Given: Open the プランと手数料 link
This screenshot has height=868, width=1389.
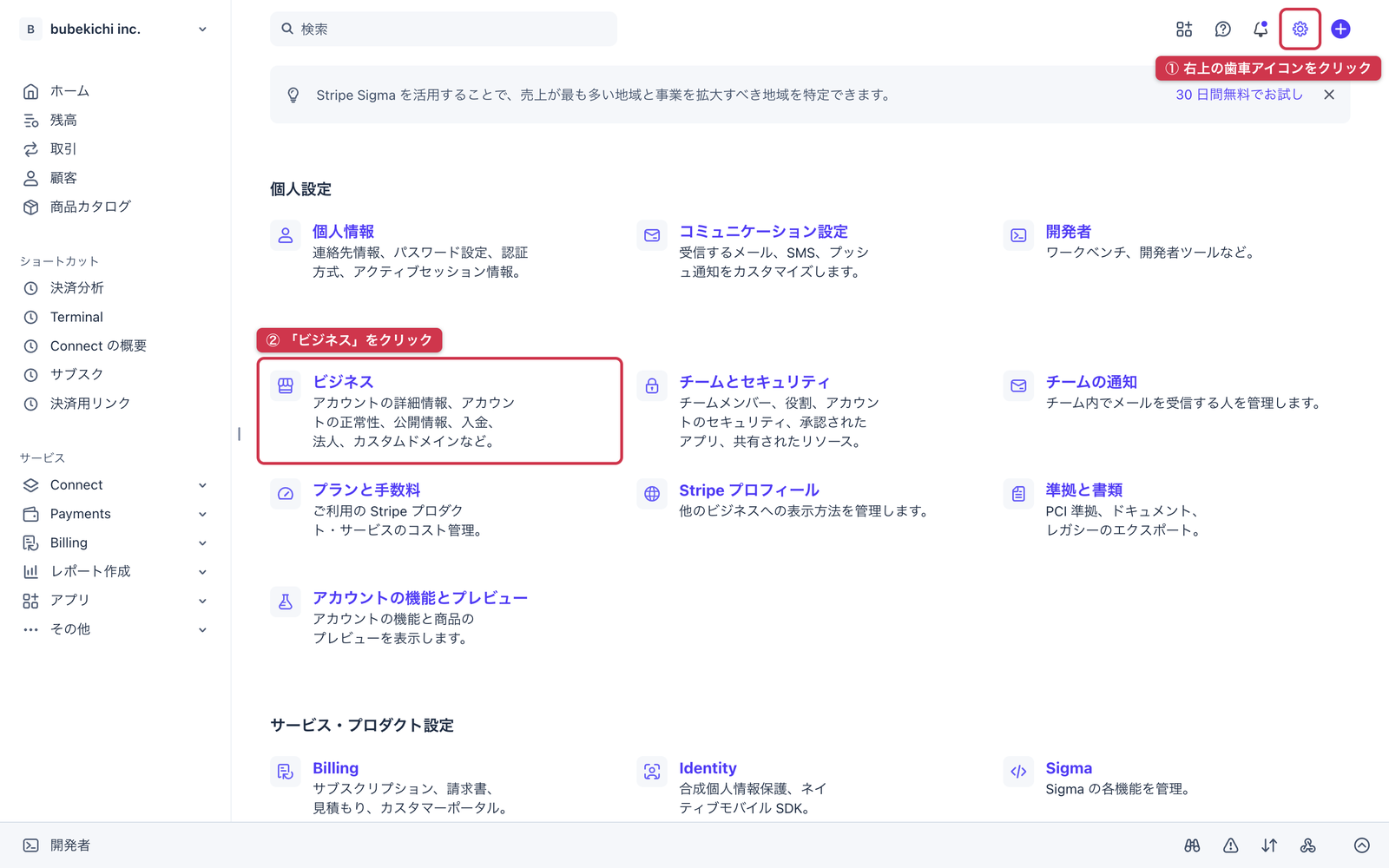Looking at the screenshot, I should click(366, 490).
